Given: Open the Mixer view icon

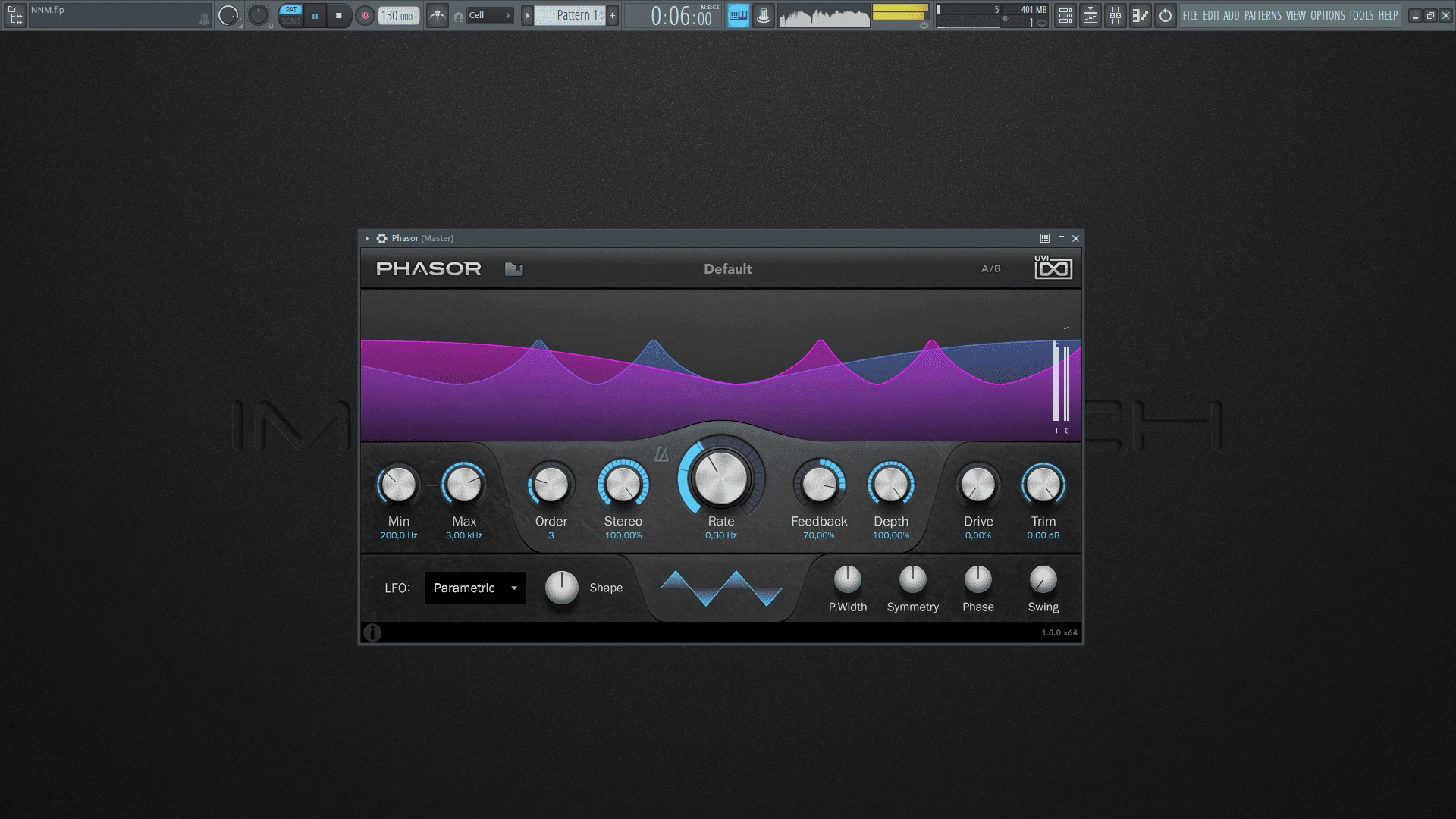Looking at the screenshot, I should pos(1116,15).
